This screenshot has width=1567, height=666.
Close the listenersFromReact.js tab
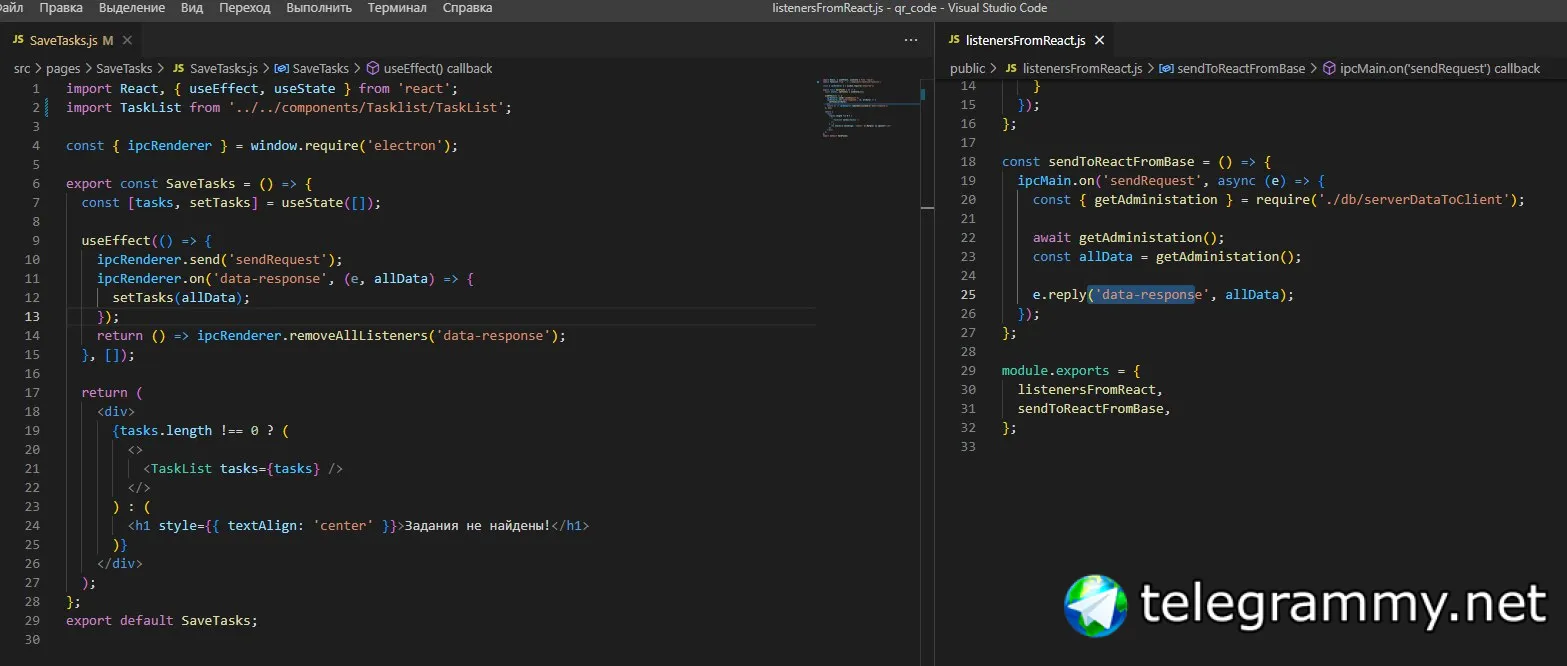[1100, 41]
